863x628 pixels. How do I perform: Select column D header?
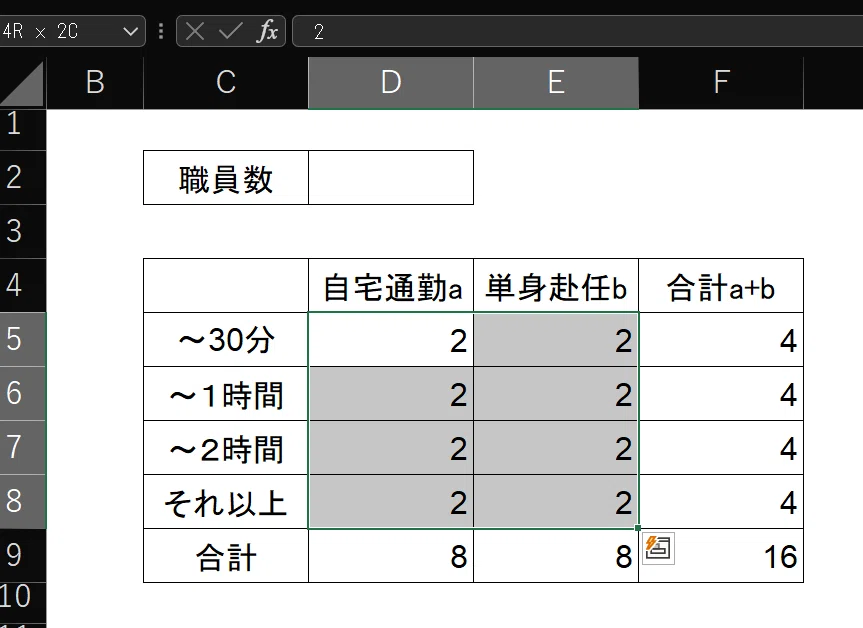[391, 83]
